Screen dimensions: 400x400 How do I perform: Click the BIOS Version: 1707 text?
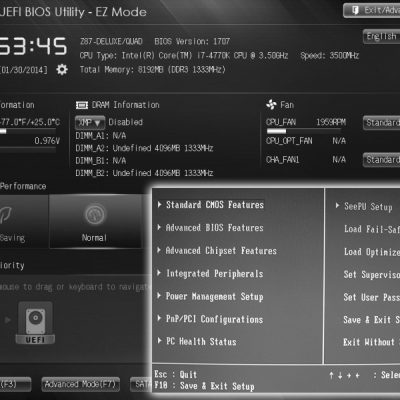192,41
